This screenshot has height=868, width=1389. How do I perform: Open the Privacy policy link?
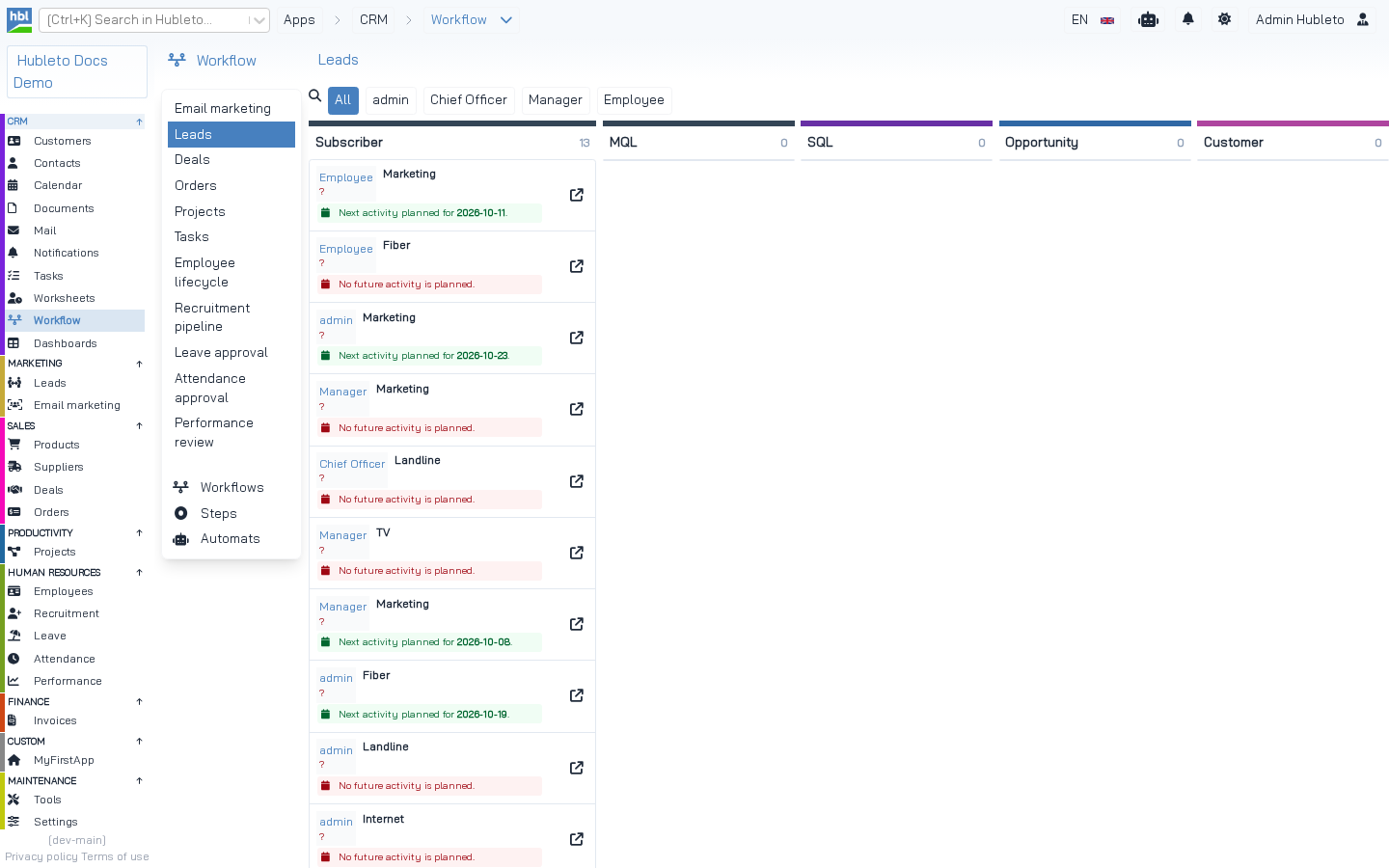(41, 856)
